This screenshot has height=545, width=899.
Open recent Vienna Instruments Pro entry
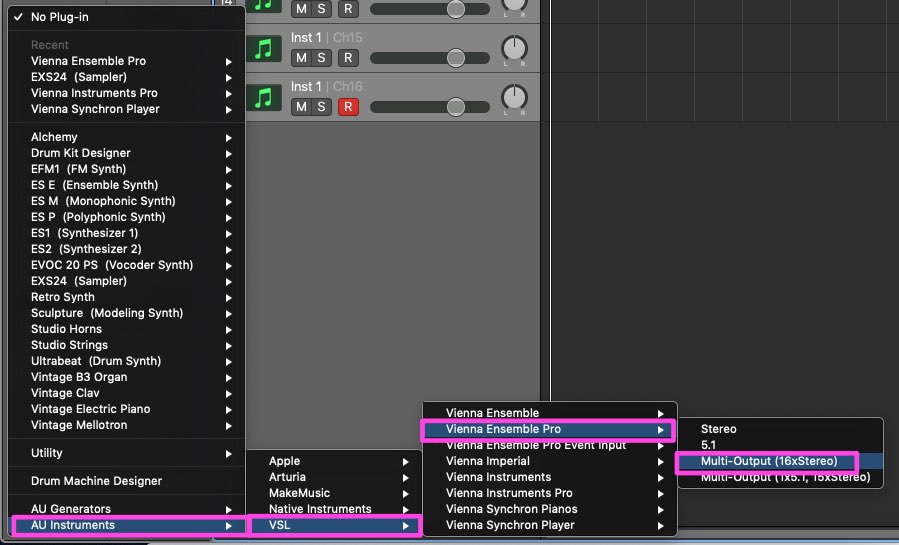[x=127, y=93]
